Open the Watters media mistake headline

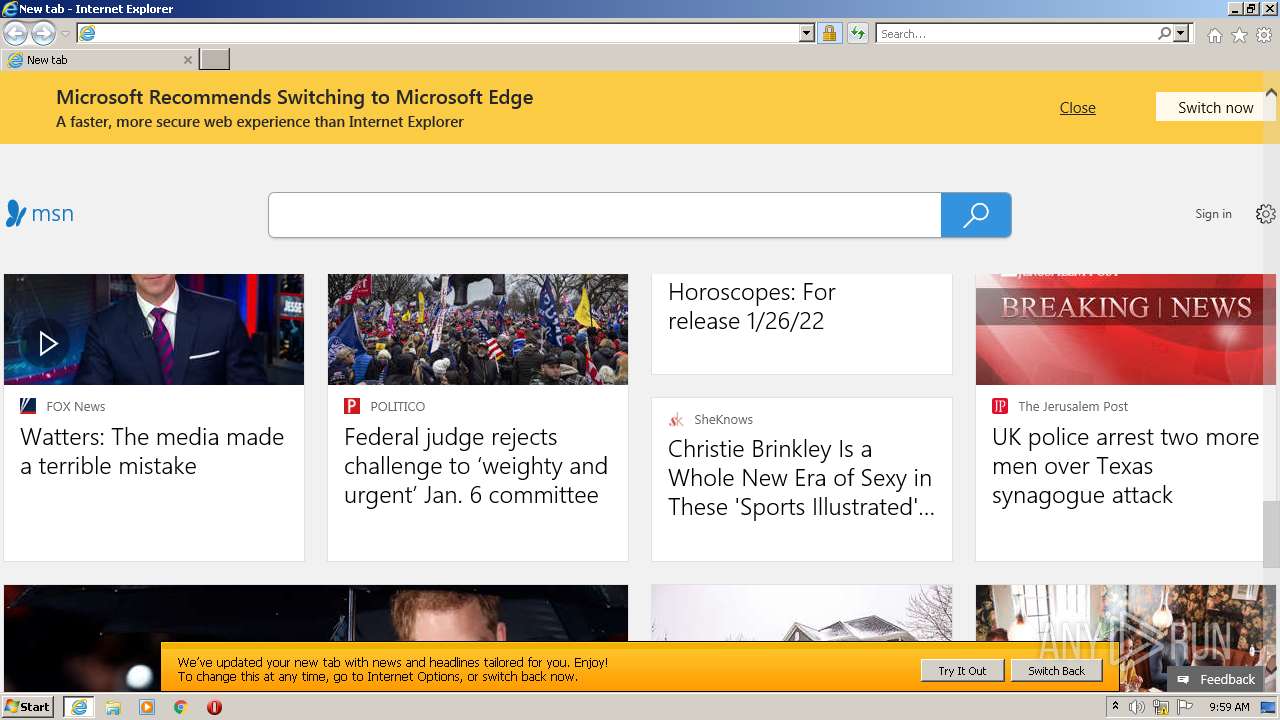tap(152, 451)
